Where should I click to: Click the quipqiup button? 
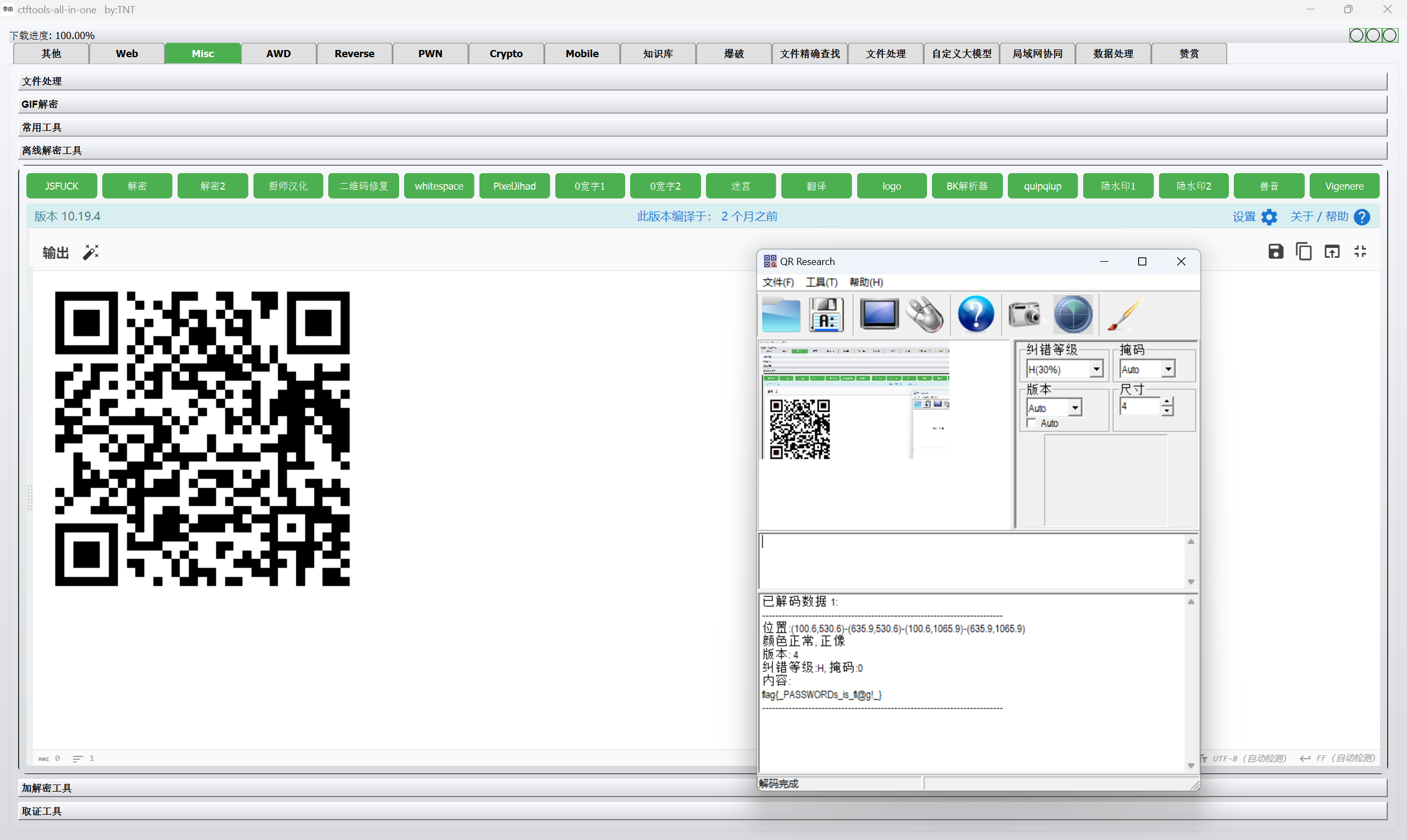tap(1042, 186)
